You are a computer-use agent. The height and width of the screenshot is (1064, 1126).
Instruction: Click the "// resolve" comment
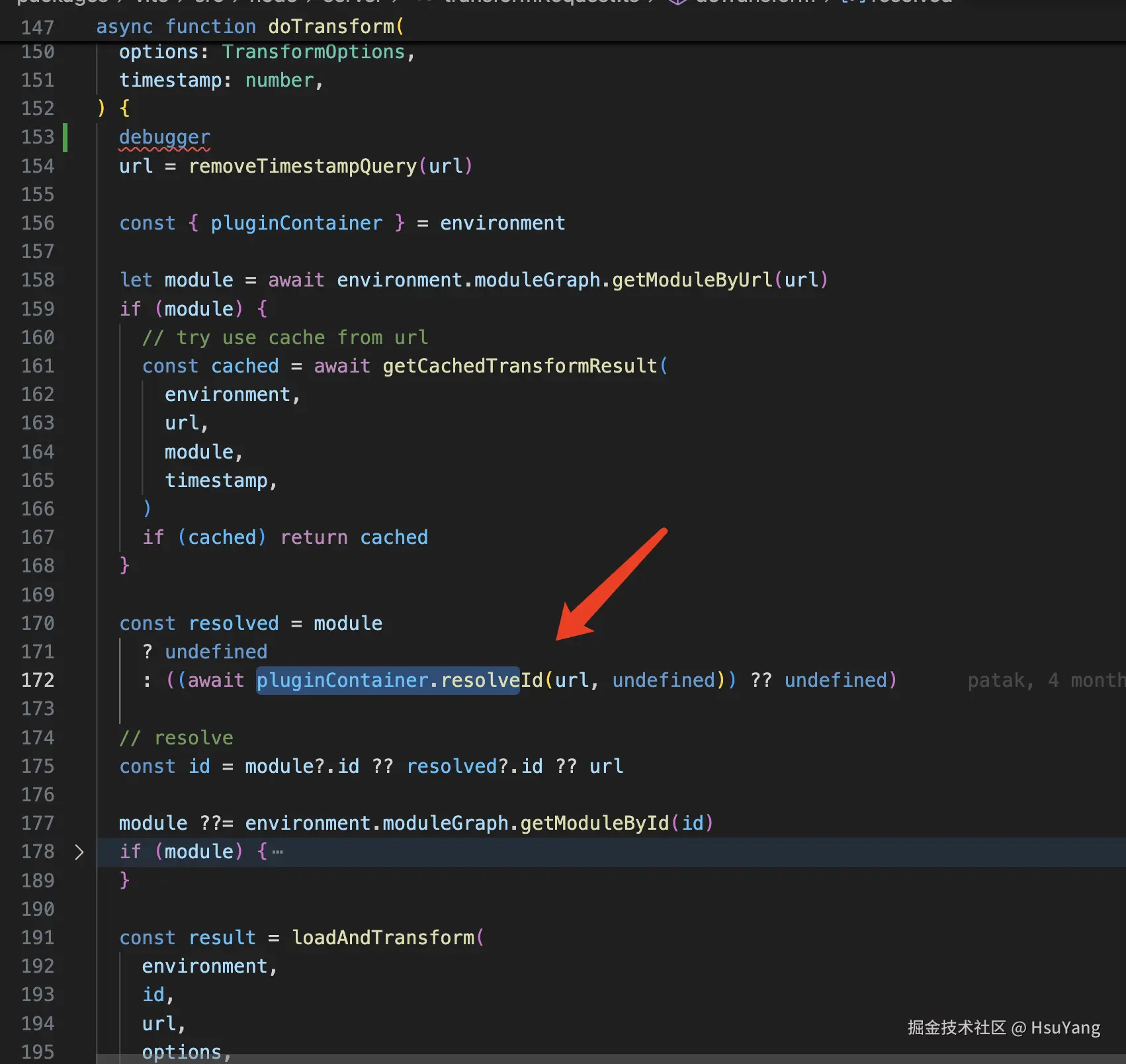pos(177,738)
